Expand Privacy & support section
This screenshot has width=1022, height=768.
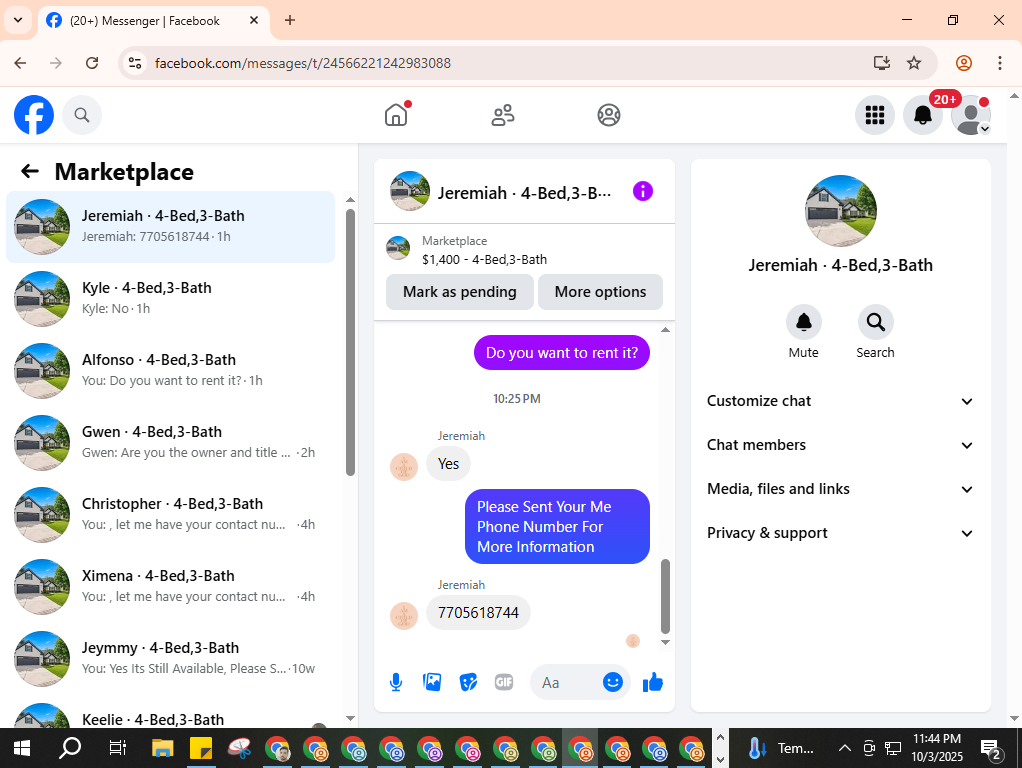[x=840, y=533]
